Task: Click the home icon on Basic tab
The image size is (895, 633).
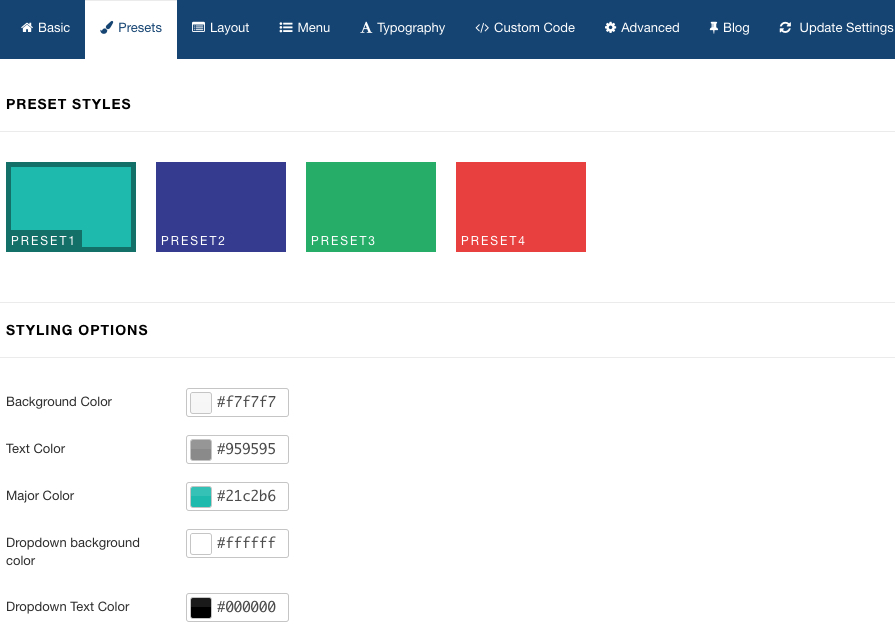Action: pos(27,28)
